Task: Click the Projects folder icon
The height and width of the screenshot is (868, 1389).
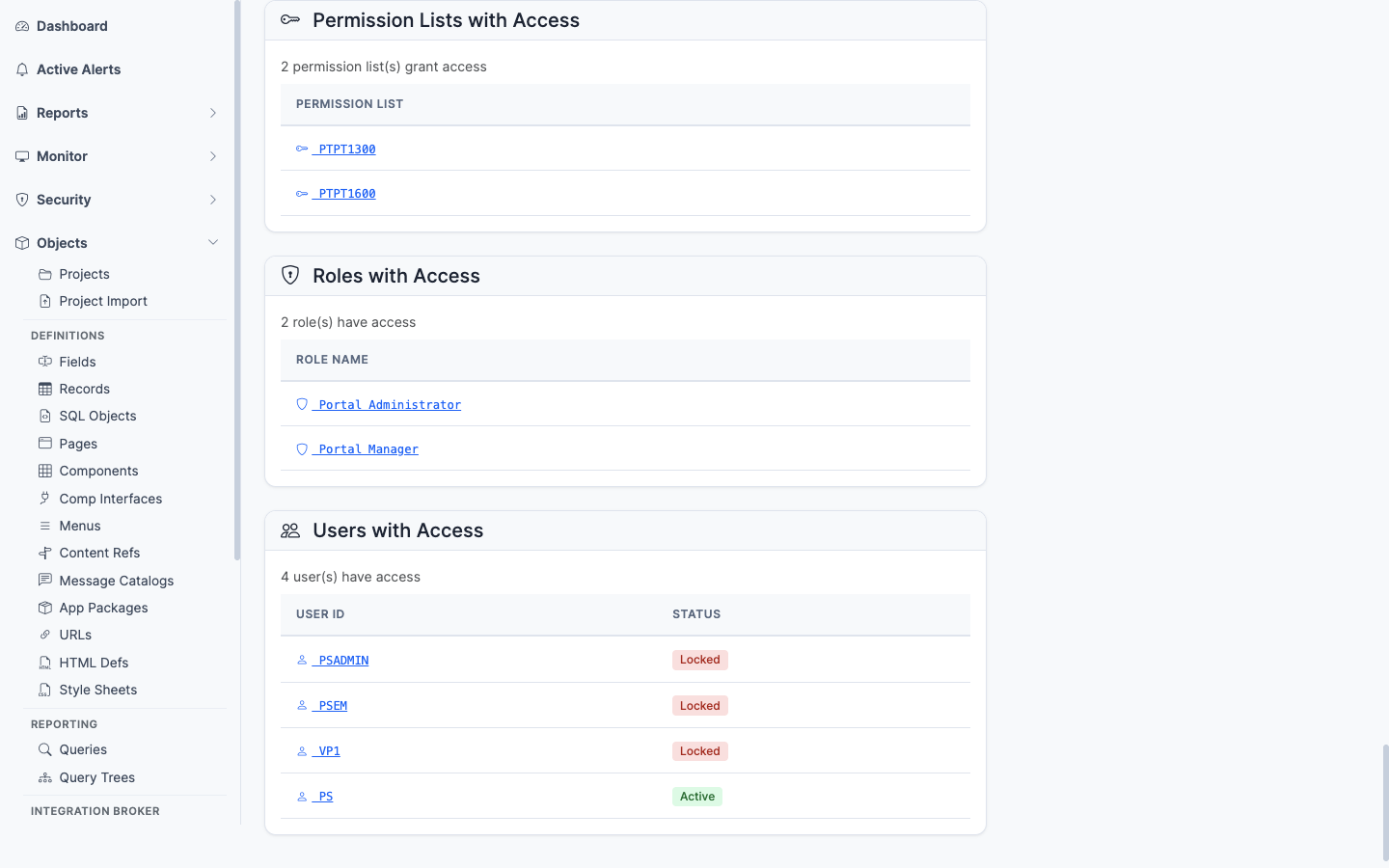Action: click(x=45, y=274)
